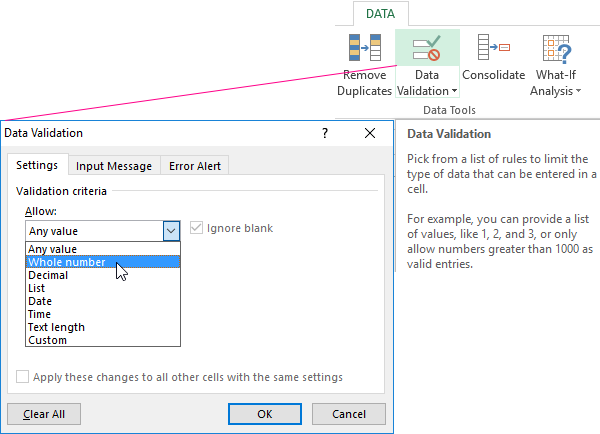
Task: Choose Text length in Allow list
Action: (57, 327)
